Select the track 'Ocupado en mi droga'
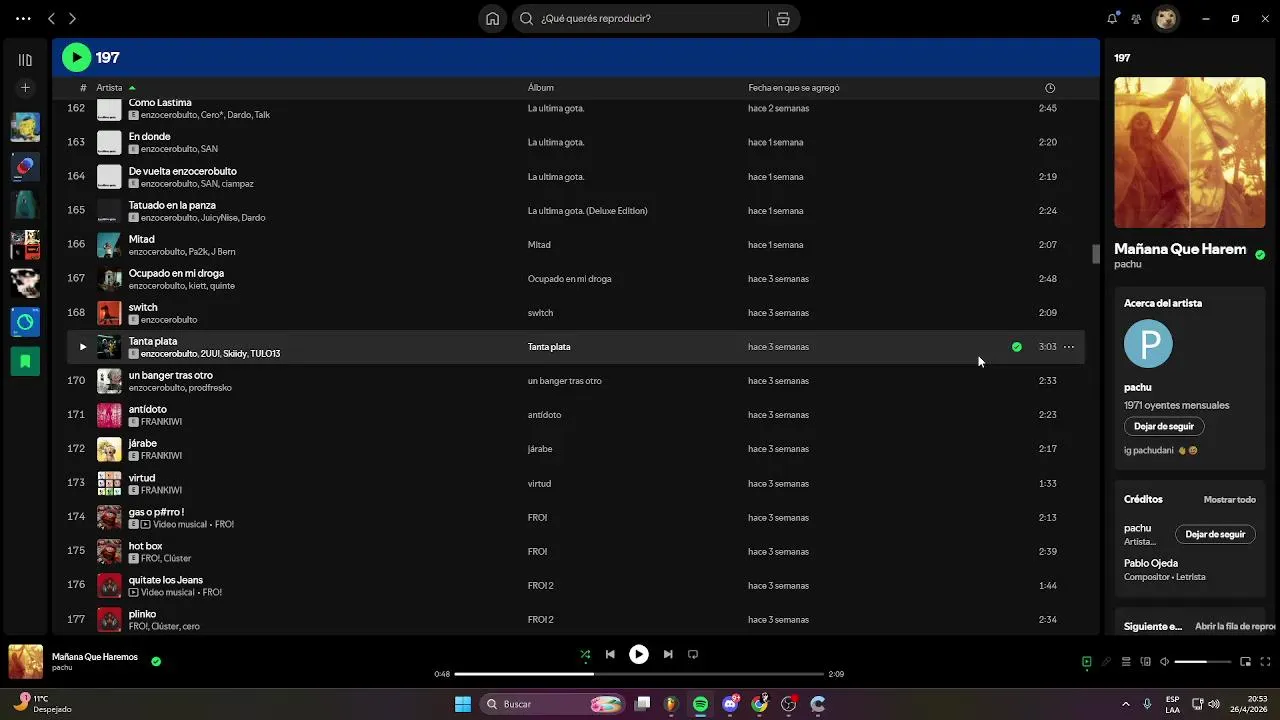The width and height of the screenshot is (1280, 720). 176,273
